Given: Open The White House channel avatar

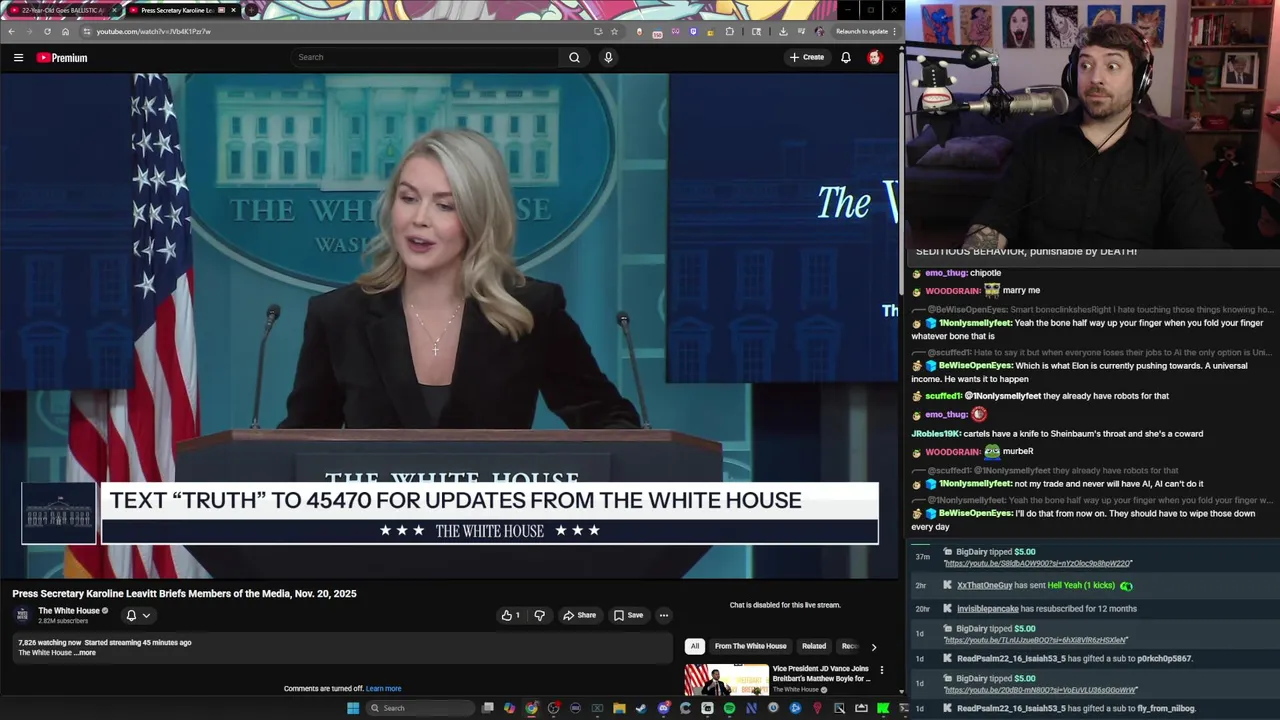Looking at the screenshot, I should 22,615.
